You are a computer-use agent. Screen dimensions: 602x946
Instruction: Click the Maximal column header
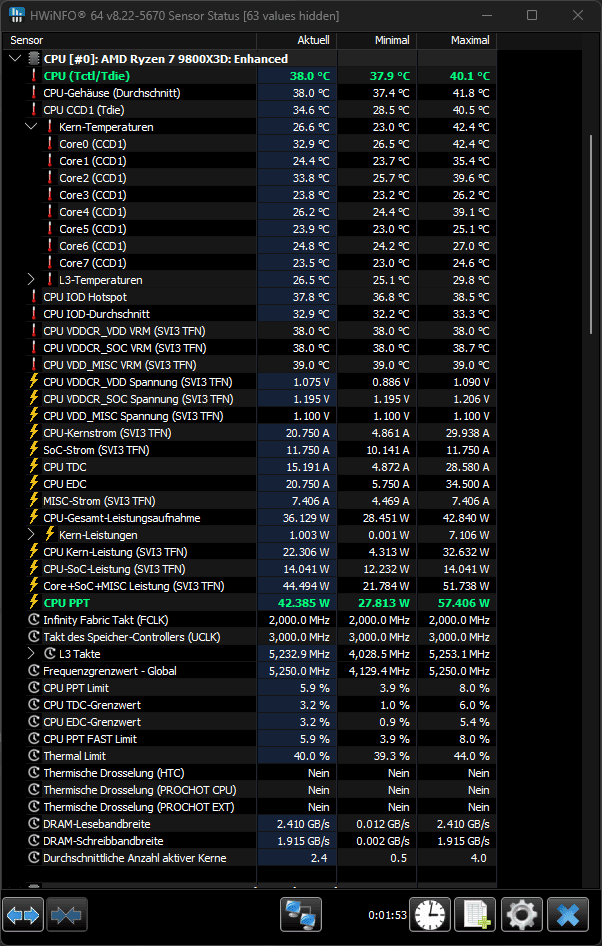tap(457, 40)
